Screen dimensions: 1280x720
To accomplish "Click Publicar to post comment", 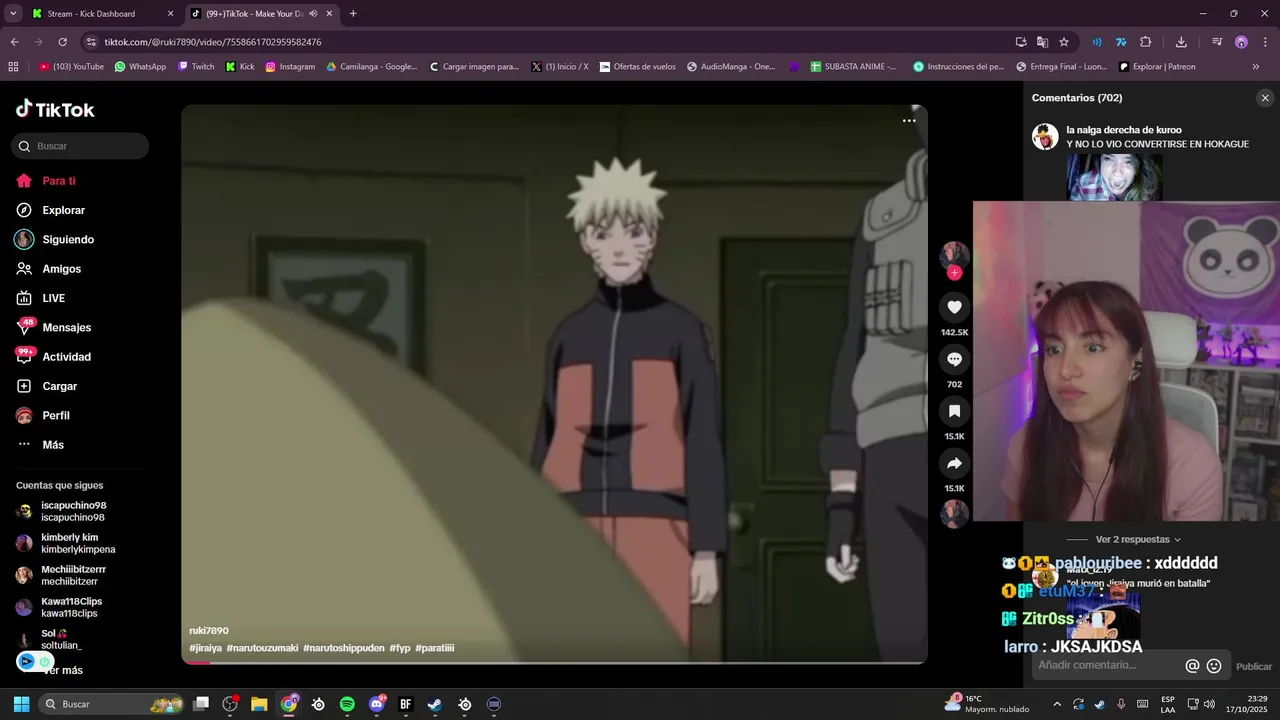I will (1254, 666).
